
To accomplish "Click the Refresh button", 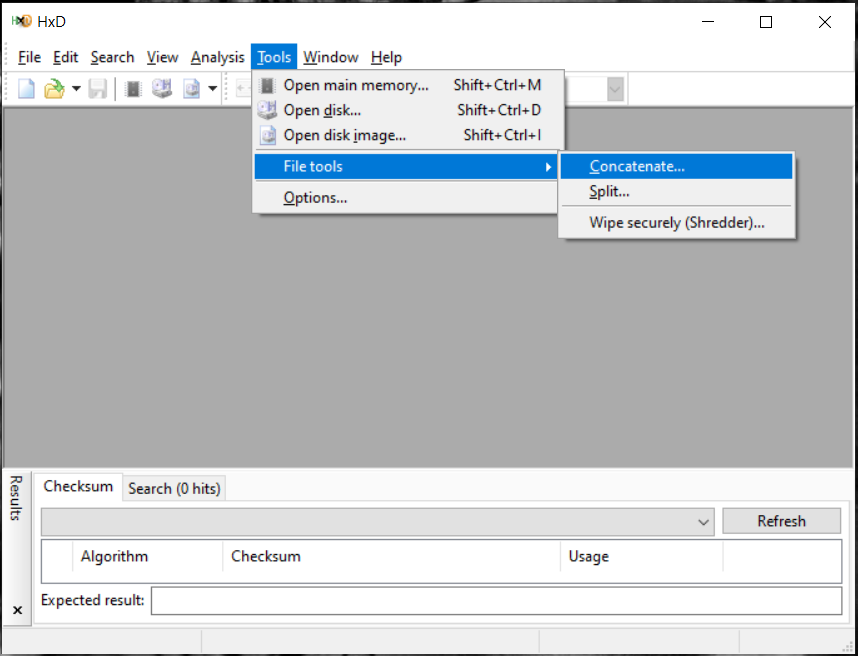I will pos(781,521).
